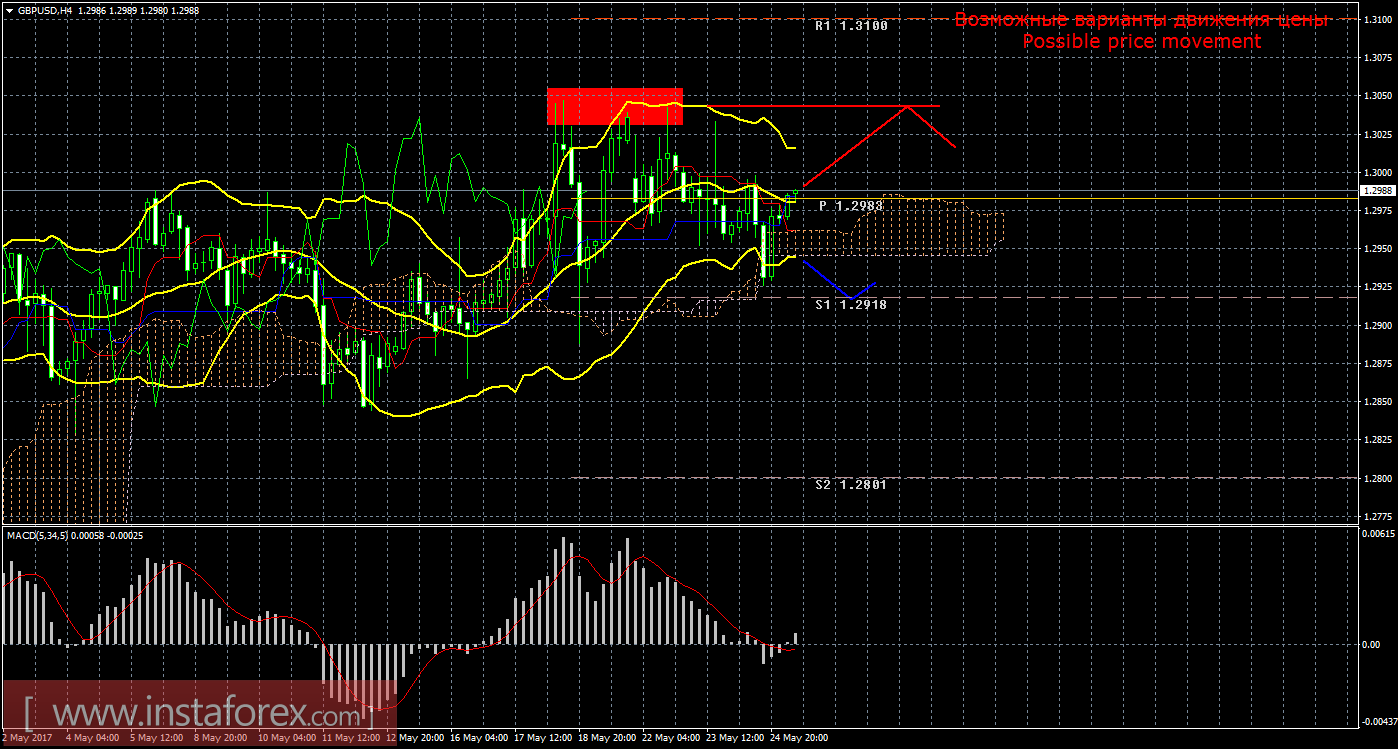Click the '18 May 20:00' time axis label
The image size is (1398, 749).
(x=605, y=738)
